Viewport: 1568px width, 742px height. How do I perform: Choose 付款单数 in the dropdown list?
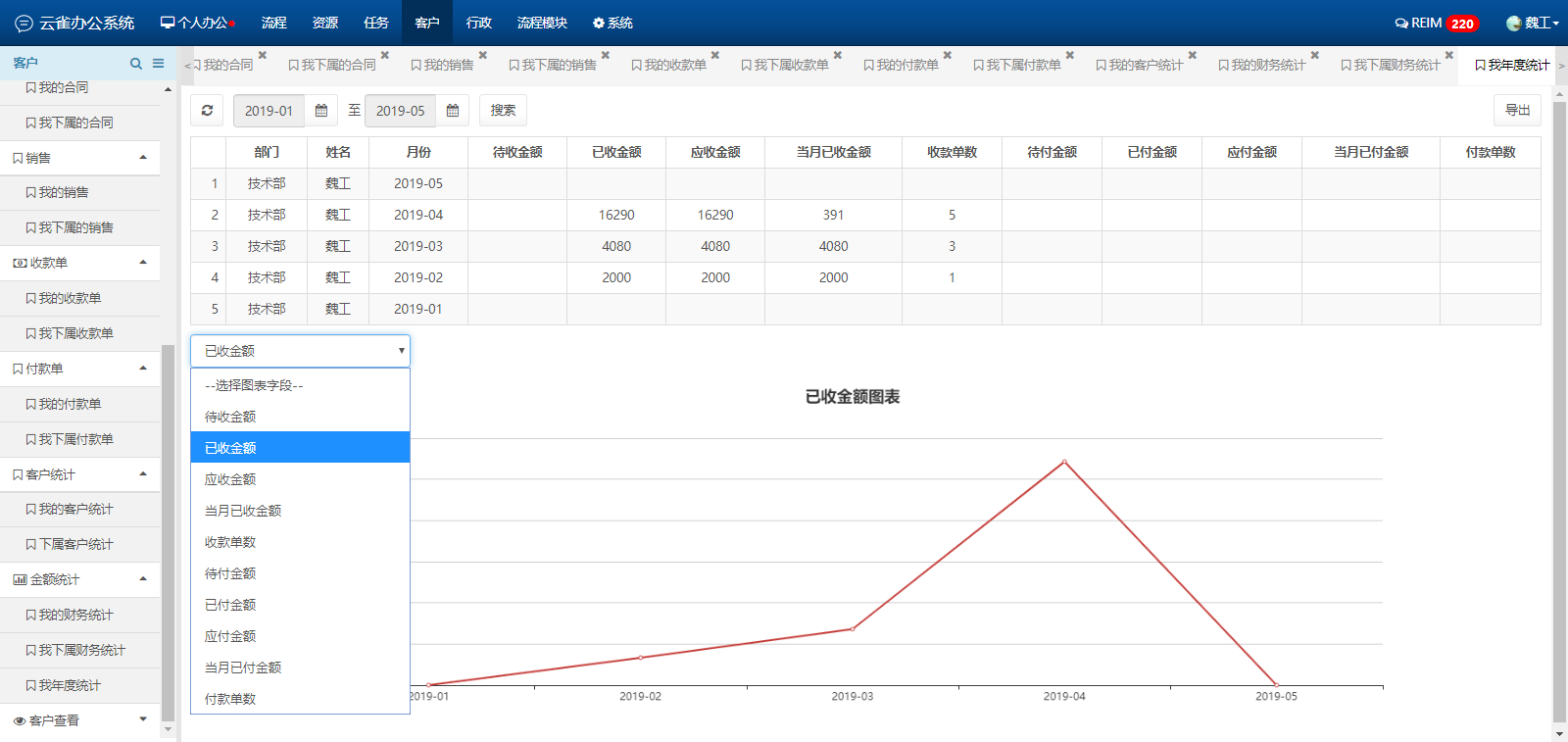(230, 699)
